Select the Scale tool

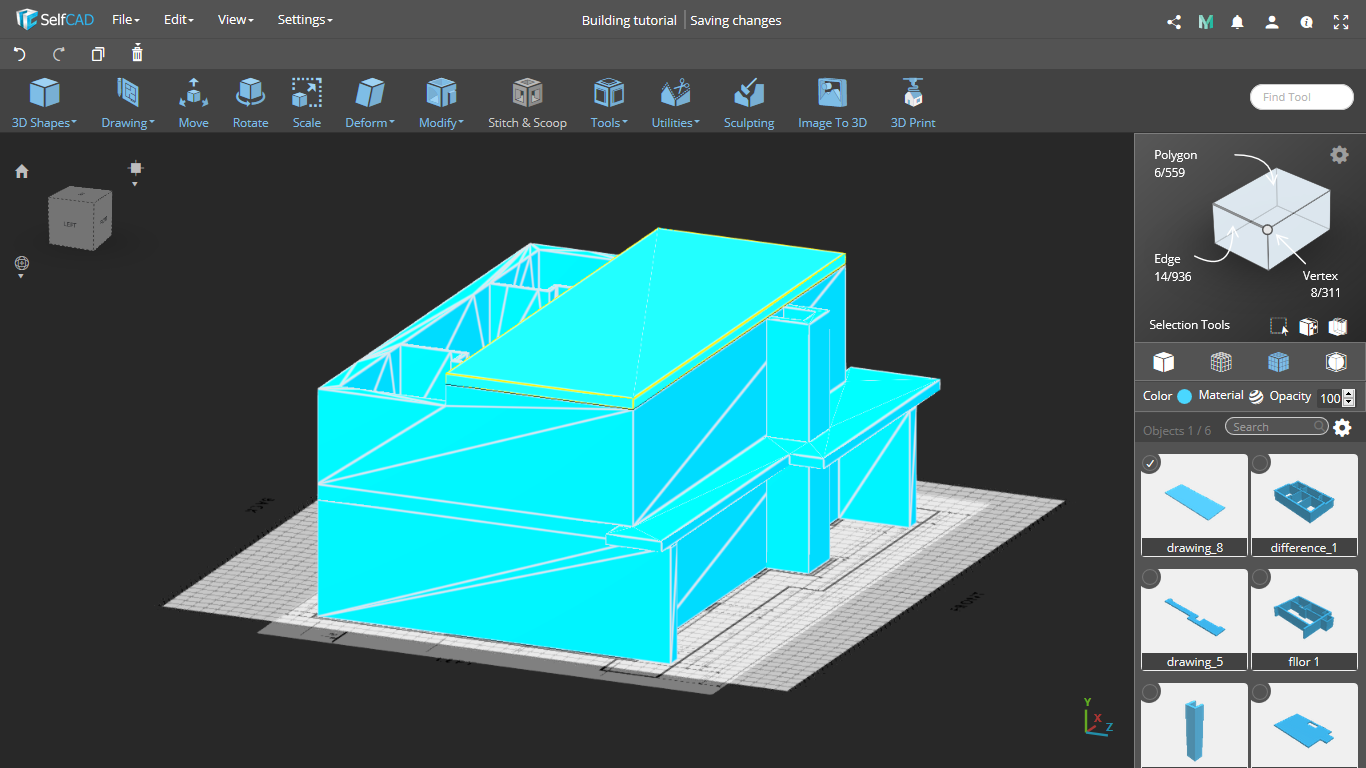point(307,104)
